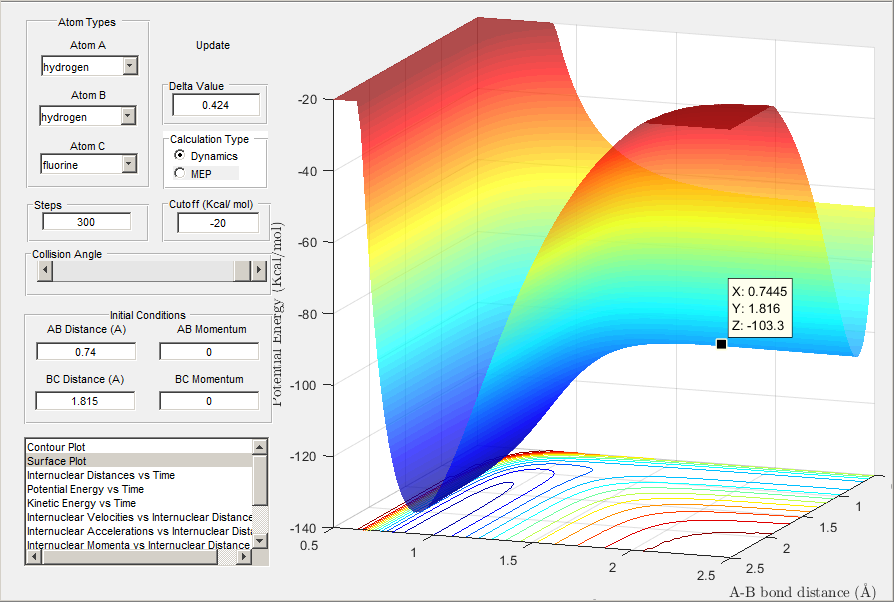Click the AB Distance field

pos(86,352)
